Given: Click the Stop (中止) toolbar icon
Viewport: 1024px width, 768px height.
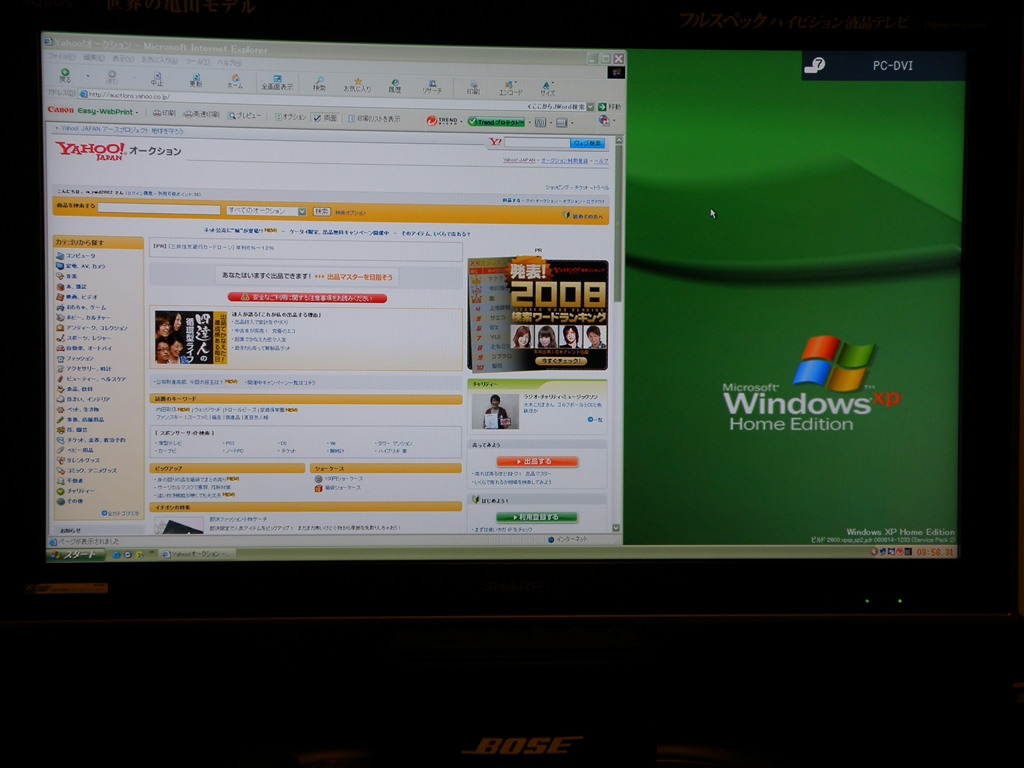Looking at the screenshot, I should (x=157, y=79).
